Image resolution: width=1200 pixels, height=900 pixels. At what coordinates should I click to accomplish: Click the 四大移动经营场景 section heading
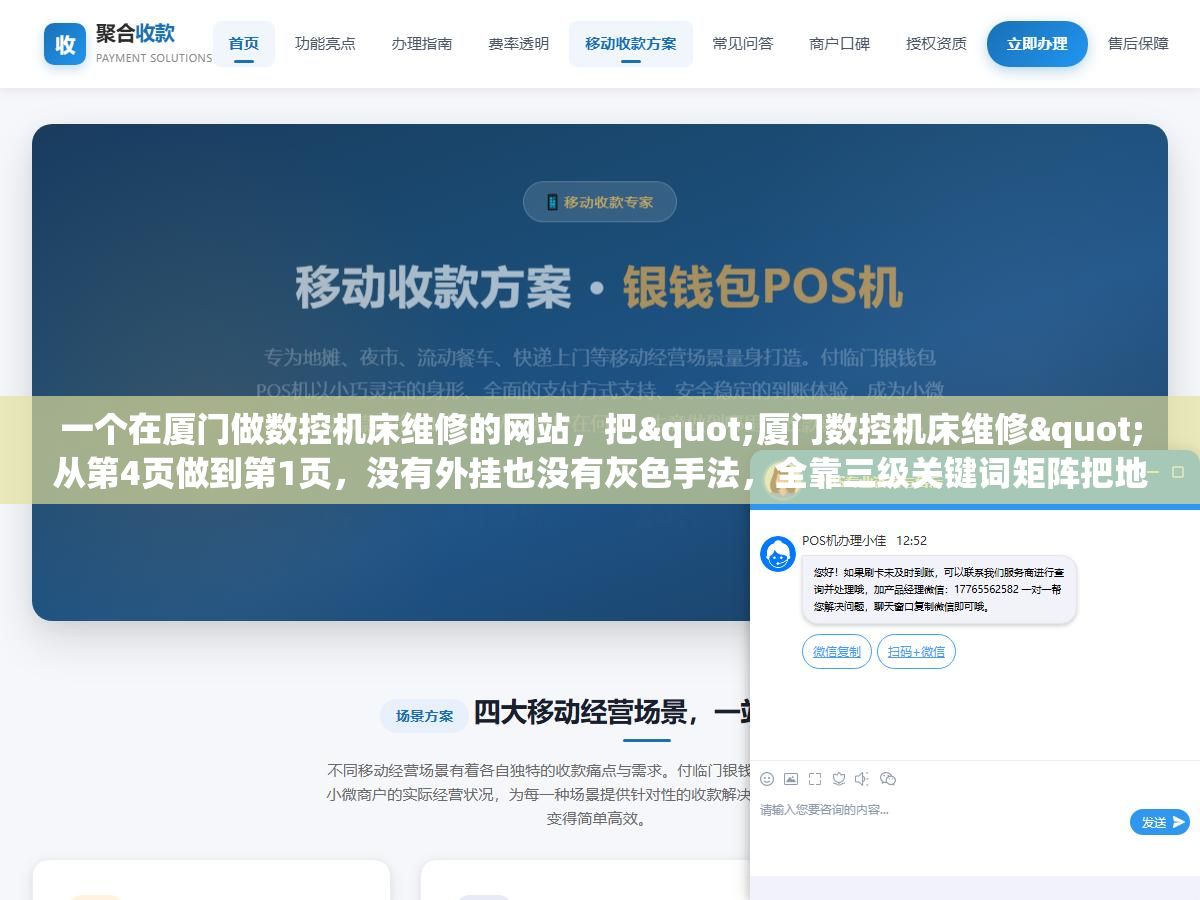point(612,713)
